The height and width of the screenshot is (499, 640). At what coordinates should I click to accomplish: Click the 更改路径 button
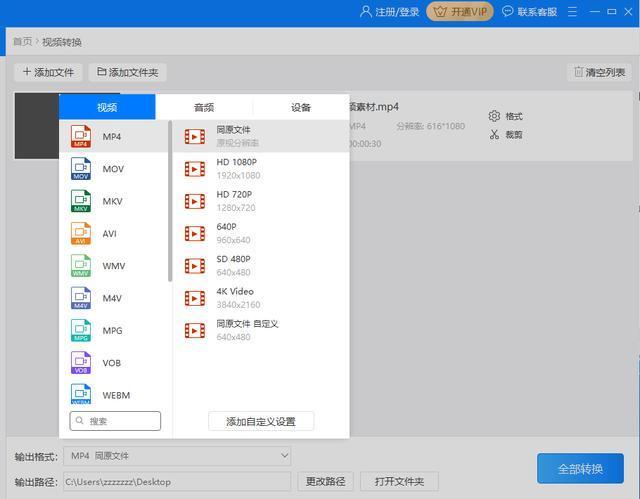coord(325,481)
